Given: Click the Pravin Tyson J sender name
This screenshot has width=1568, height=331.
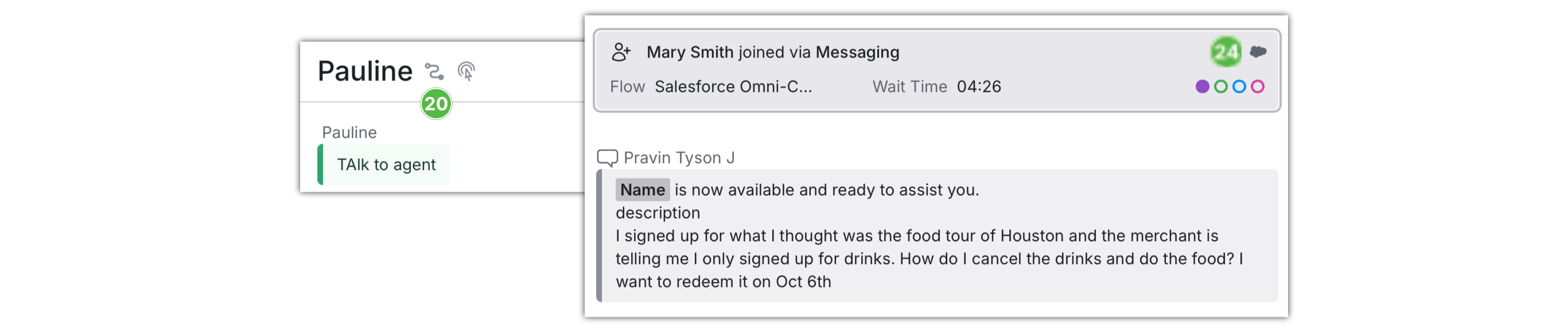Looking at the screenshot, I should 679,158.
